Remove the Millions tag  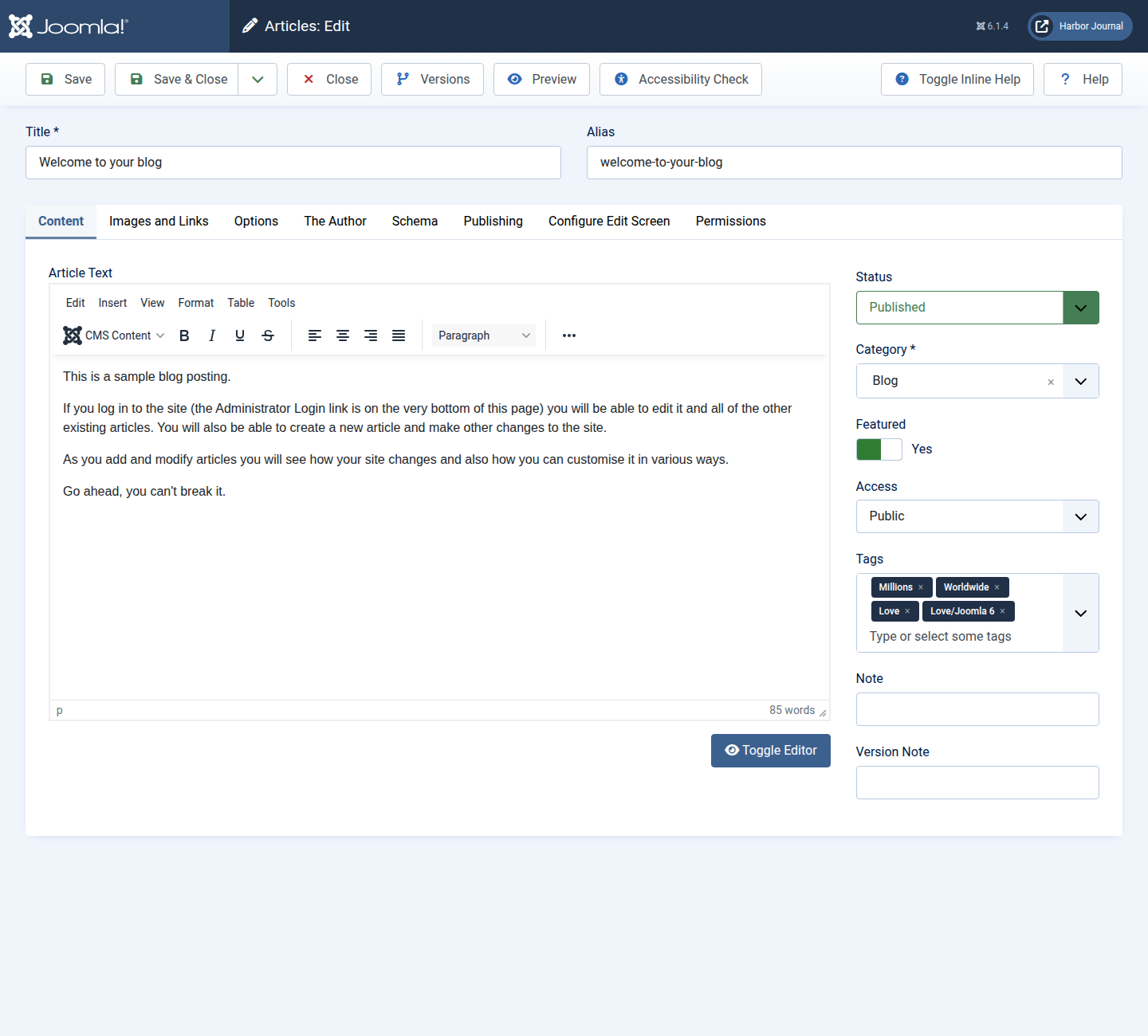click(921, 587)
